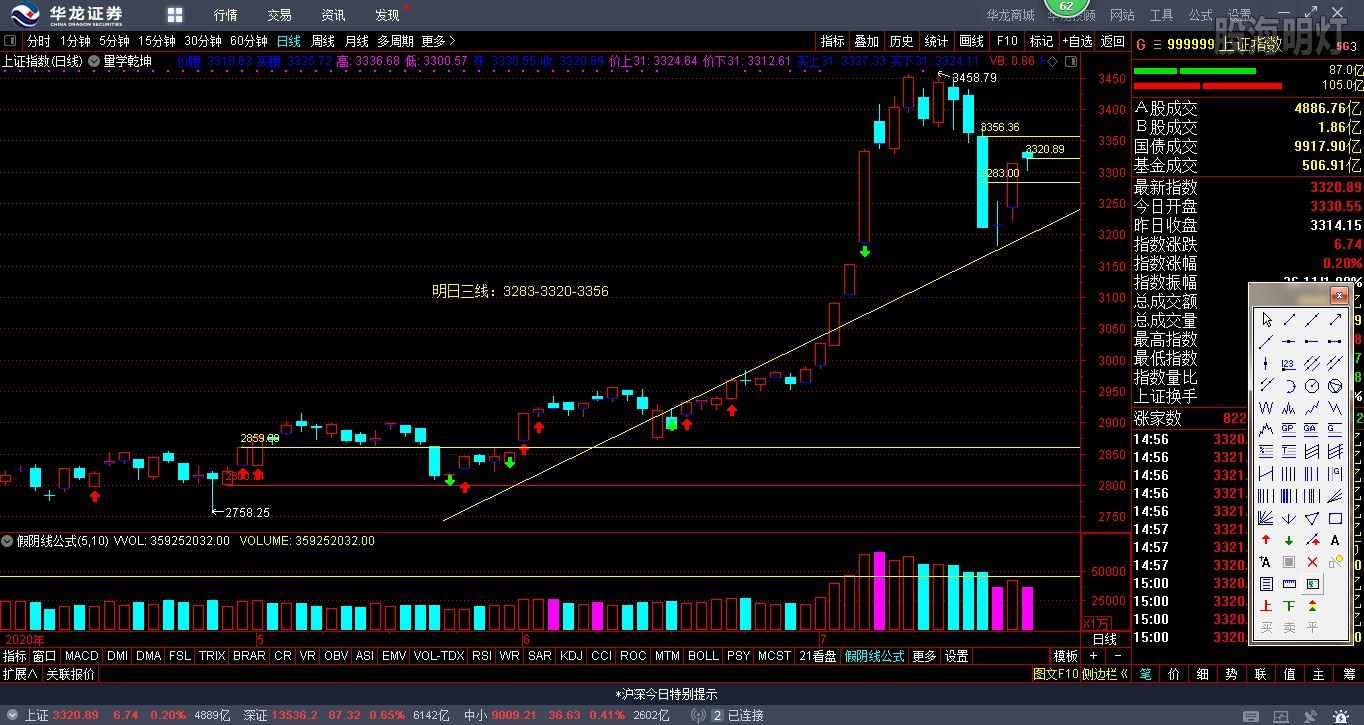
Task: Click the circular icon left of 上证 status
Action: point(12,715)
